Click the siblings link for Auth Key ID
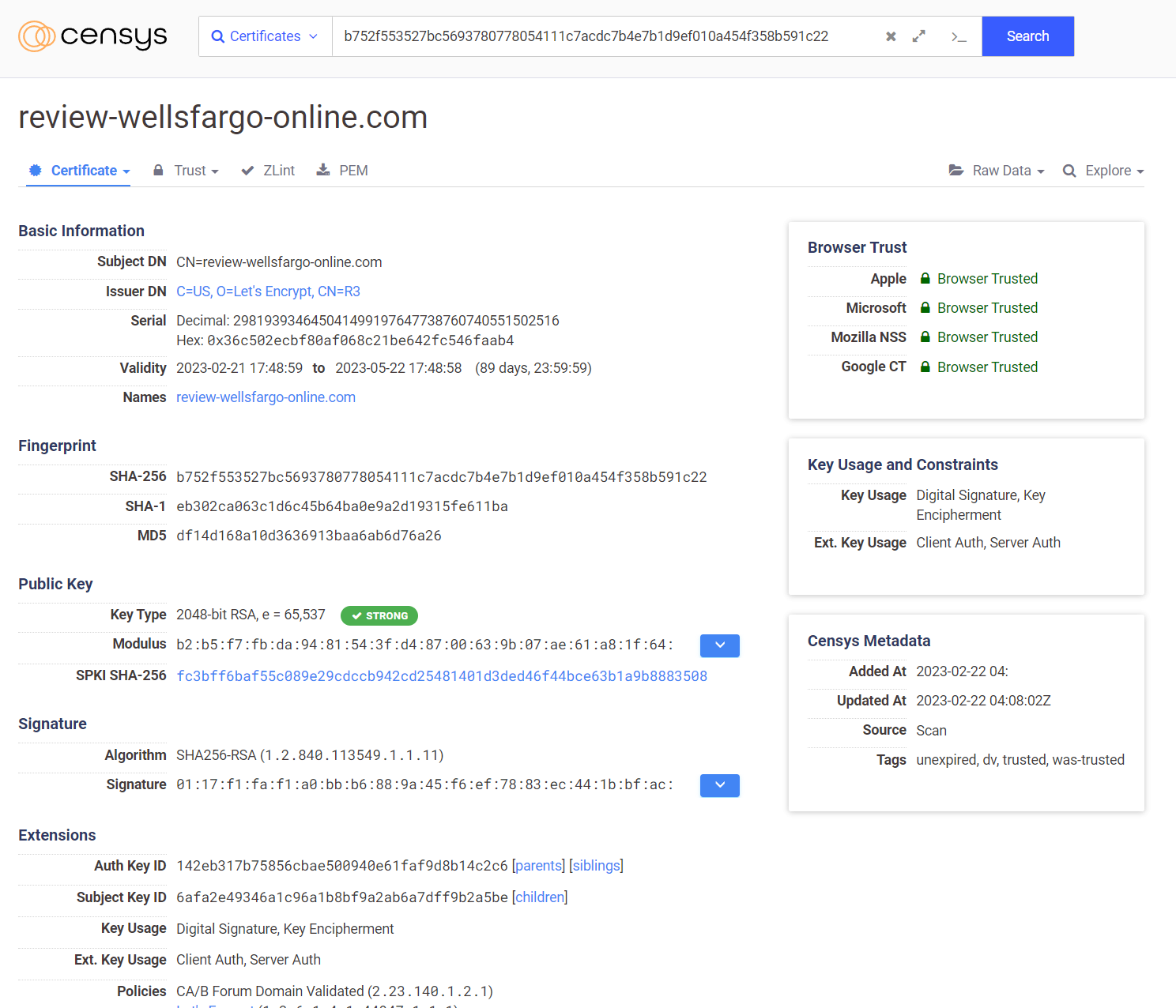 click(596, 866)
